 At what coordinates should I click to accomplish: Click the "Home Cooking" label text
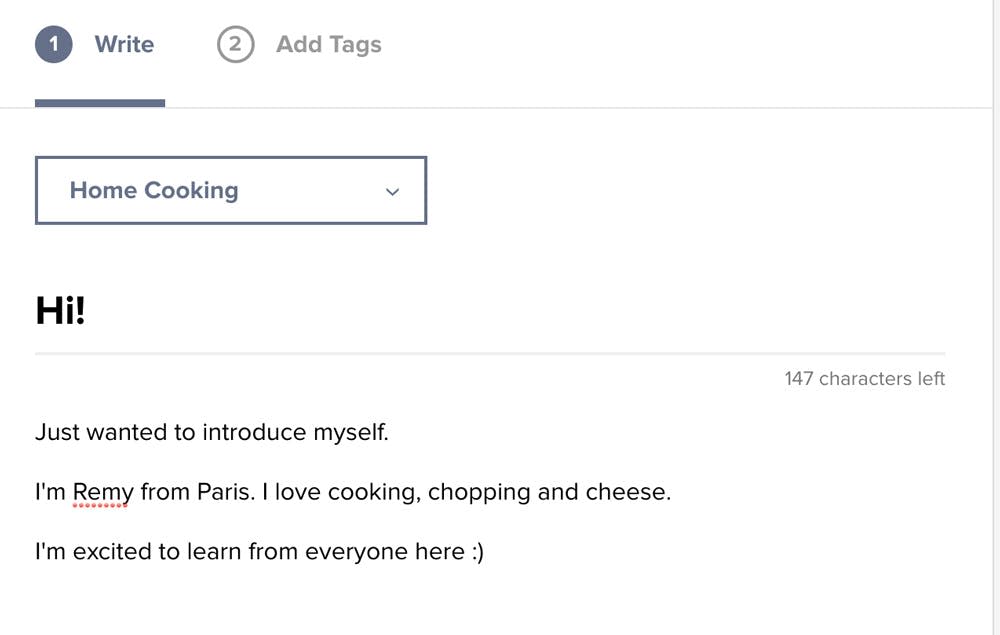click(154, 190)
